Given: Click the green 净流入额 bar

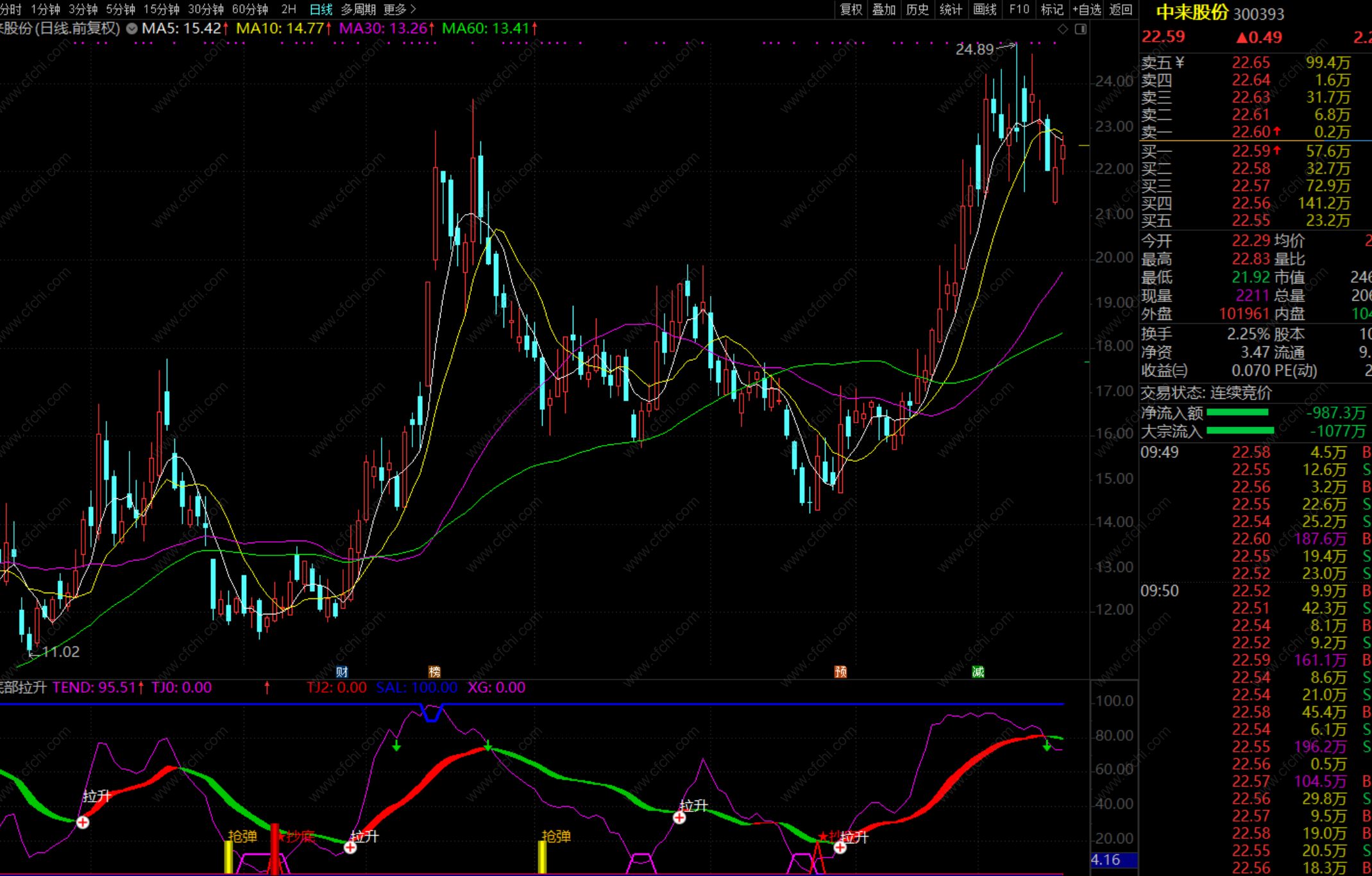Looking at the screenshot, I should [1237, 413].
